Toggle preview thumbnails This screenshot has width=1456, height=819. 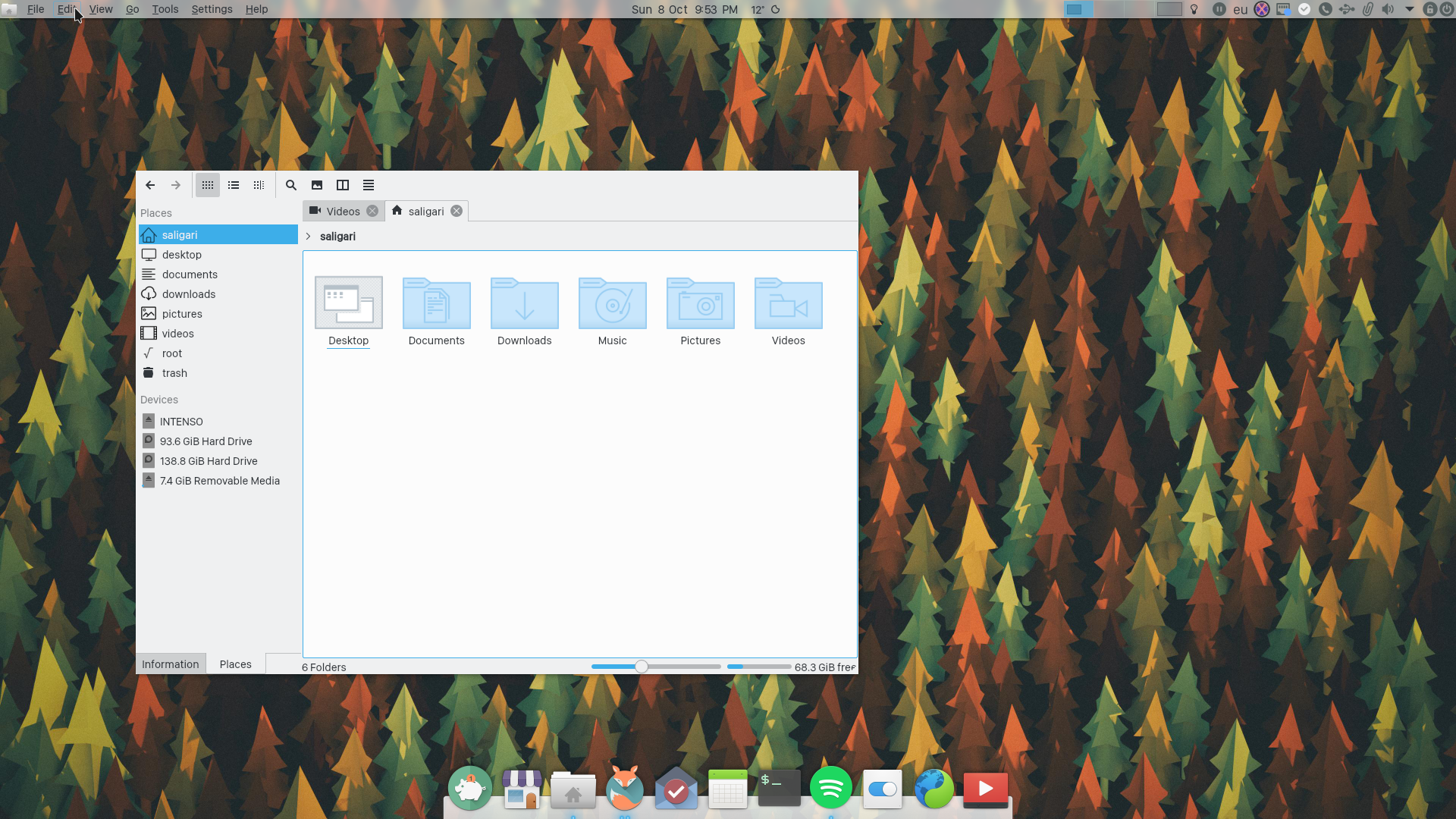pyautogui.click(x=316, y=185)
